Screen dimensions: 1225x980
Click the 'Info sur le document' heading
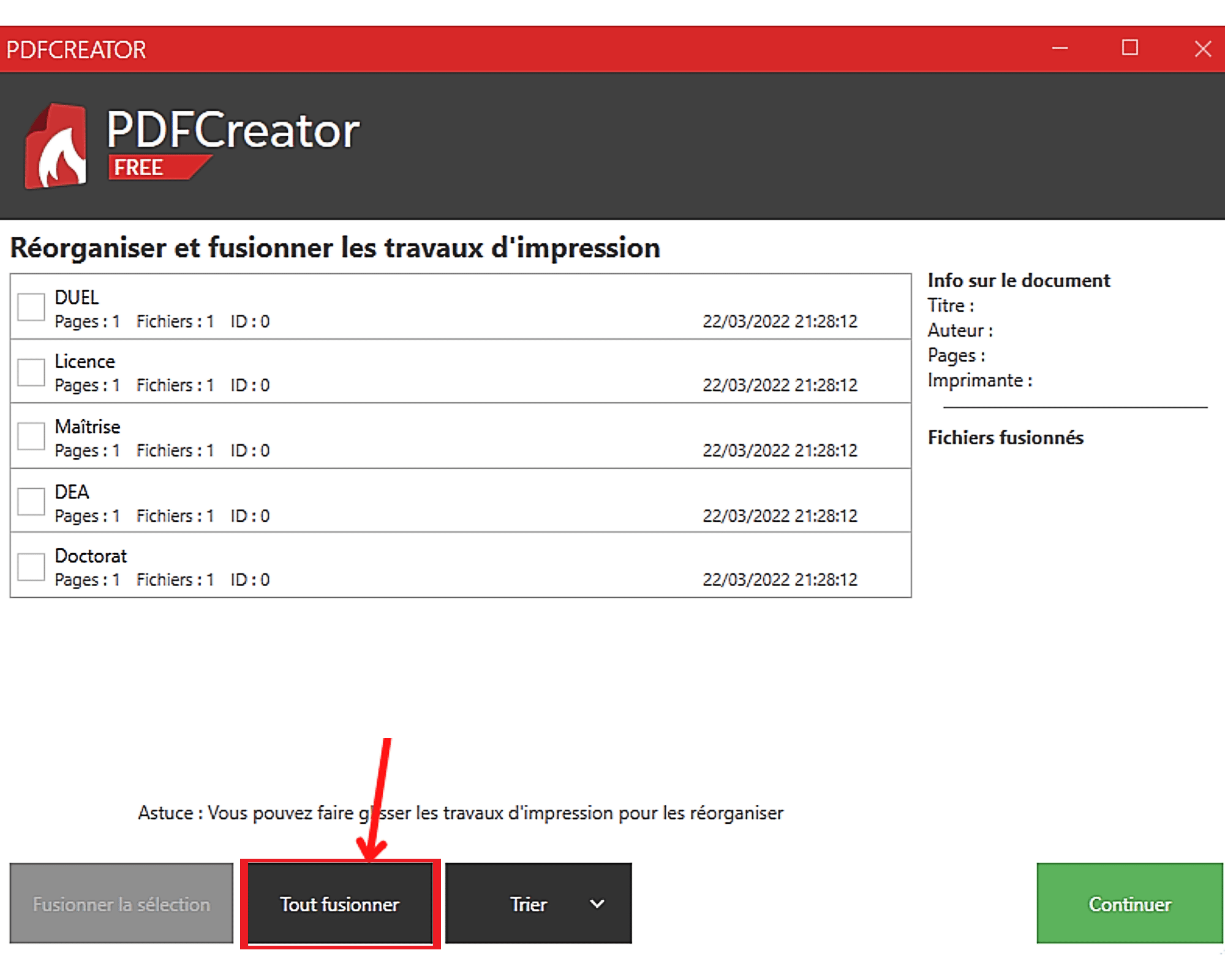click(1019, 280)
